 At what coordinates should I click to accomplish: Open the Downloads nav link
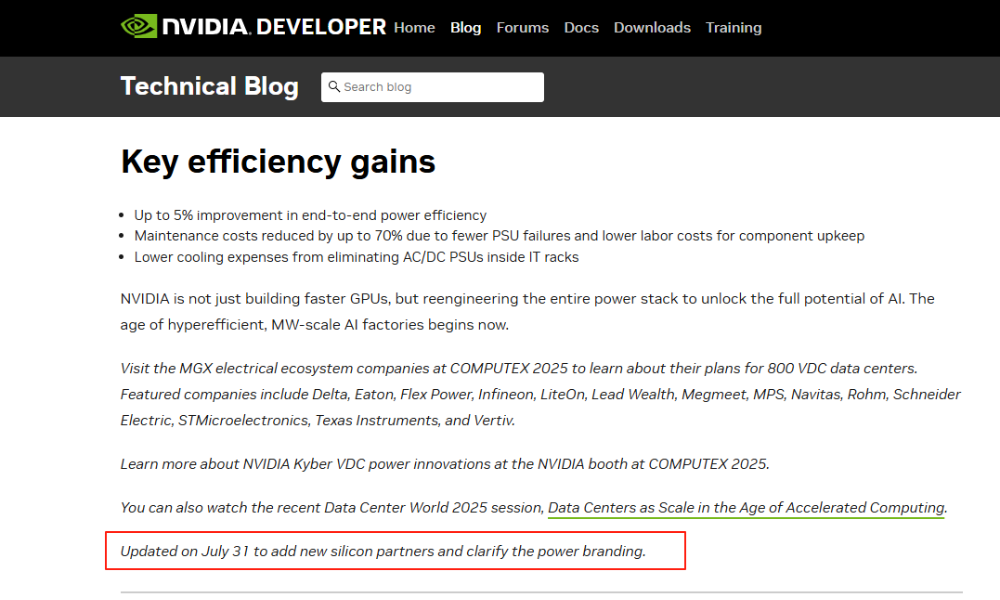(652, 27)
